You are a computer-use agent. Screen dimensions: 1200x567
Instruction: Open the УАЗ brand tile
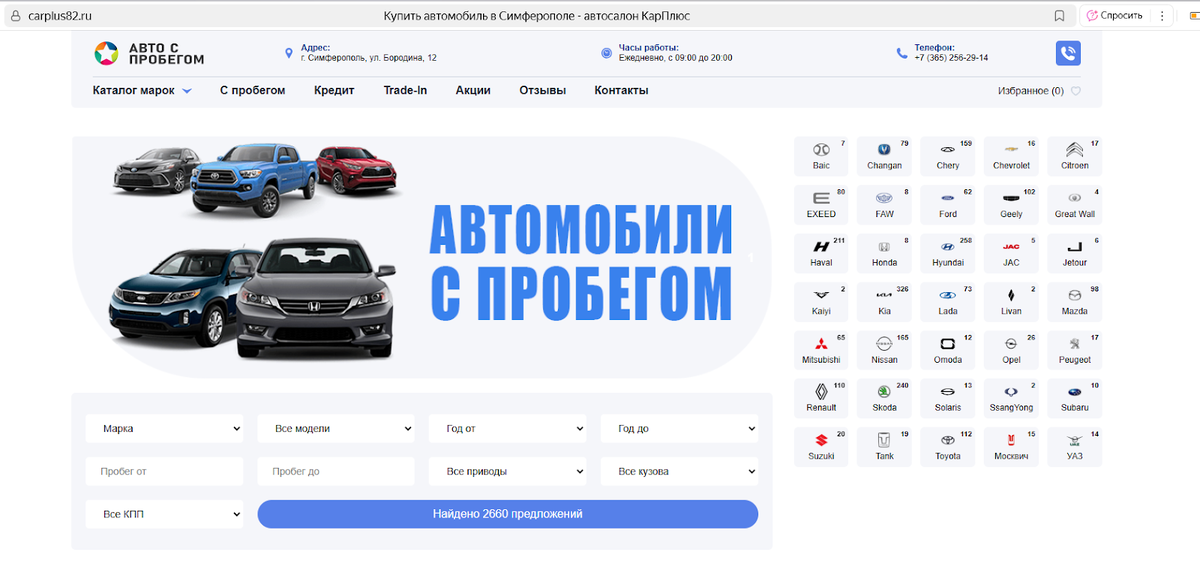point(1074,446)
